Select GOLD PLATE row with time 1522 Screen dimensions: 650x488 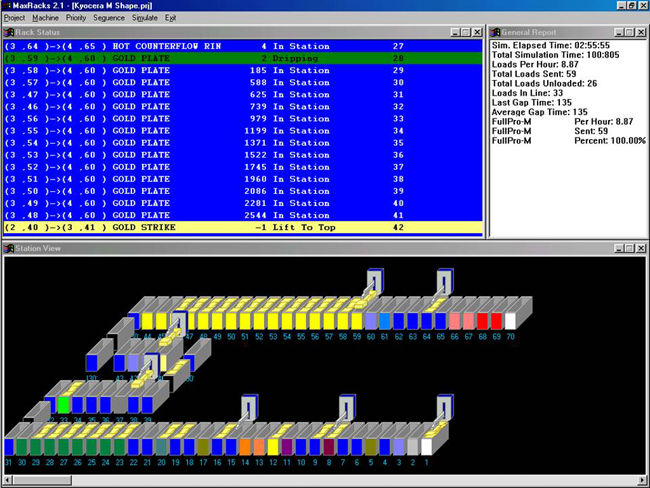(x=243, y=155)
